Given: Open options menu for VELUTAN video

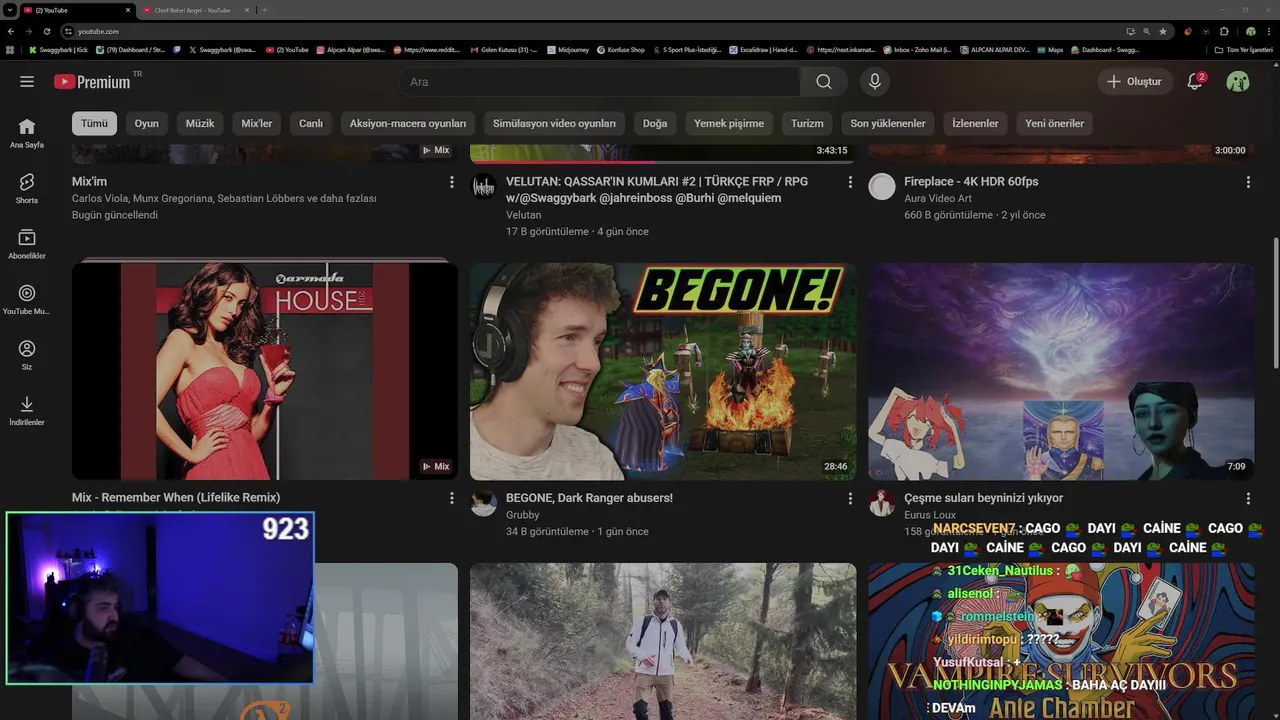Looking at the screenshot, I should click(850, 182).
